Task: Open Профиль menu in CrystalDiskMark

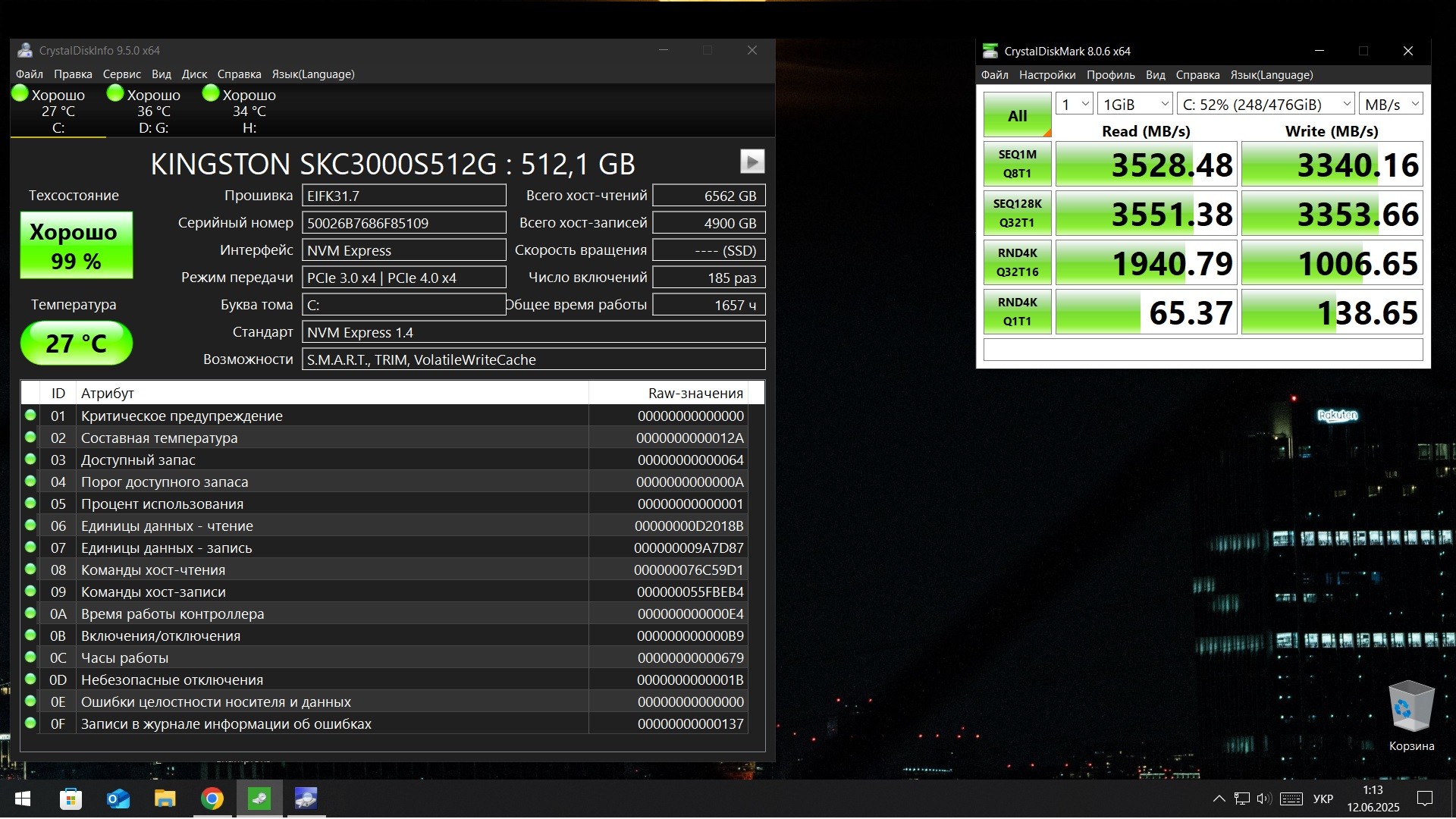Action: pyautogui.click(x=1111, y=75)
